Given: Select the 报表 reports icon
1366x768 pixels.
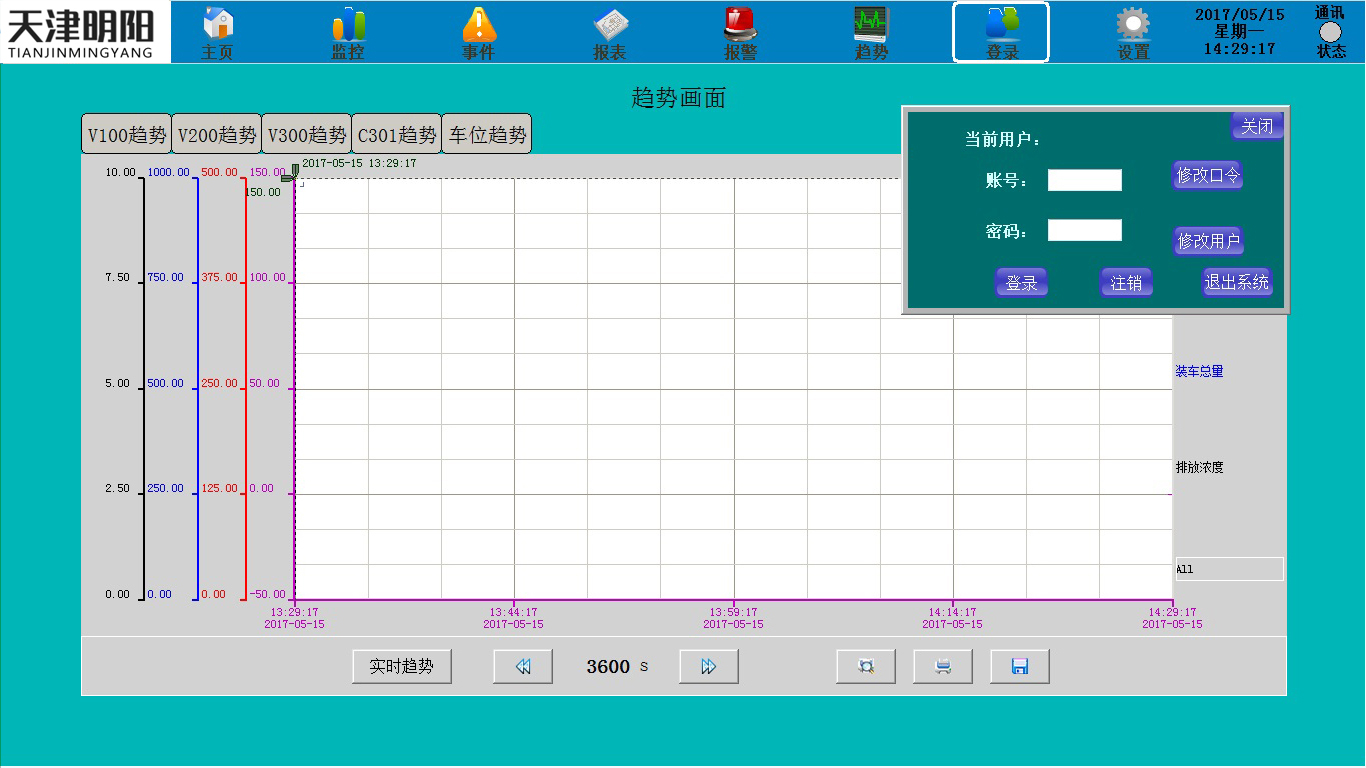Looking at the screenshot, I should tap(609, 30).
